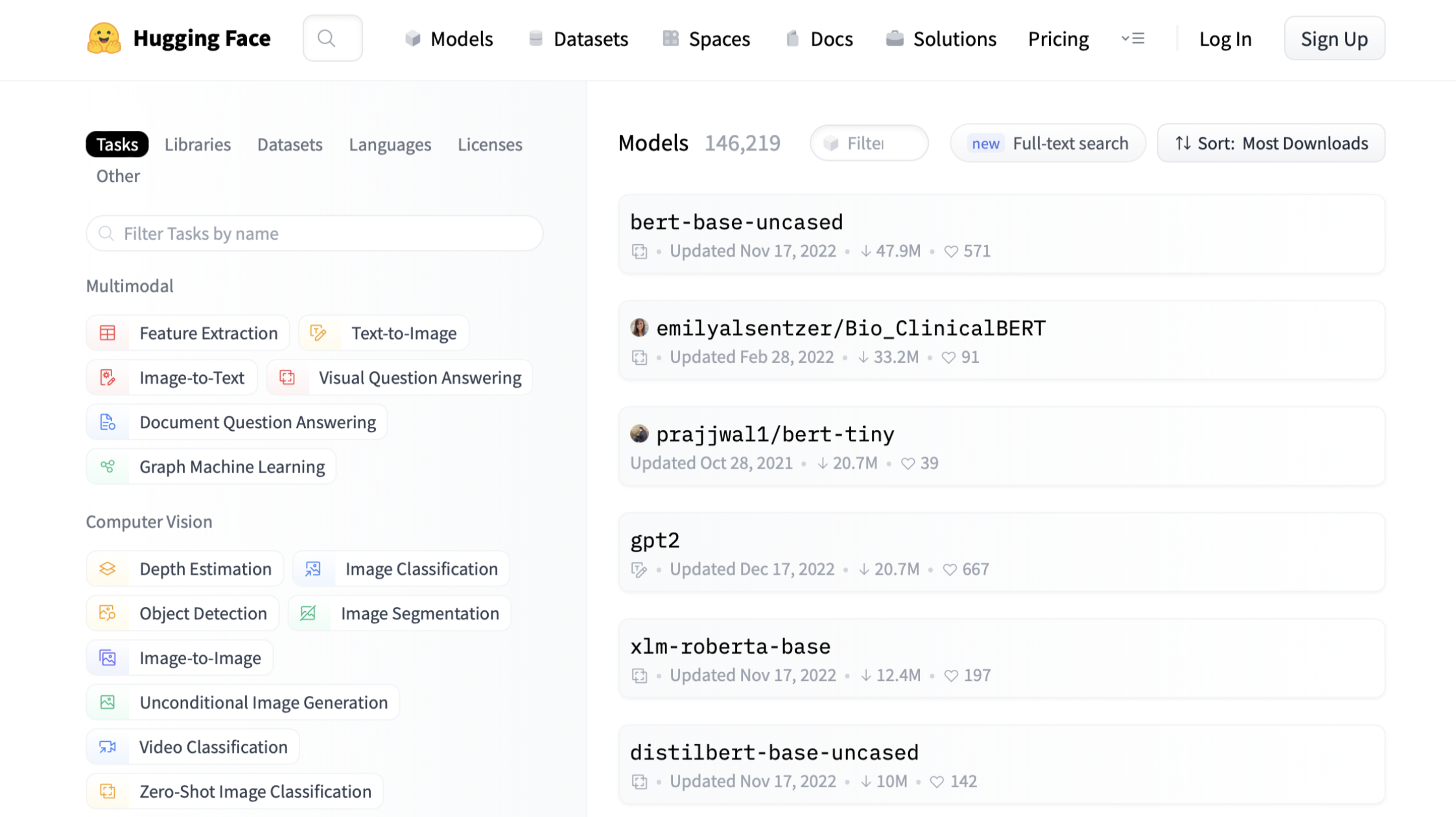
Task: Click the Sign Up button
Action: [1334, 39]
